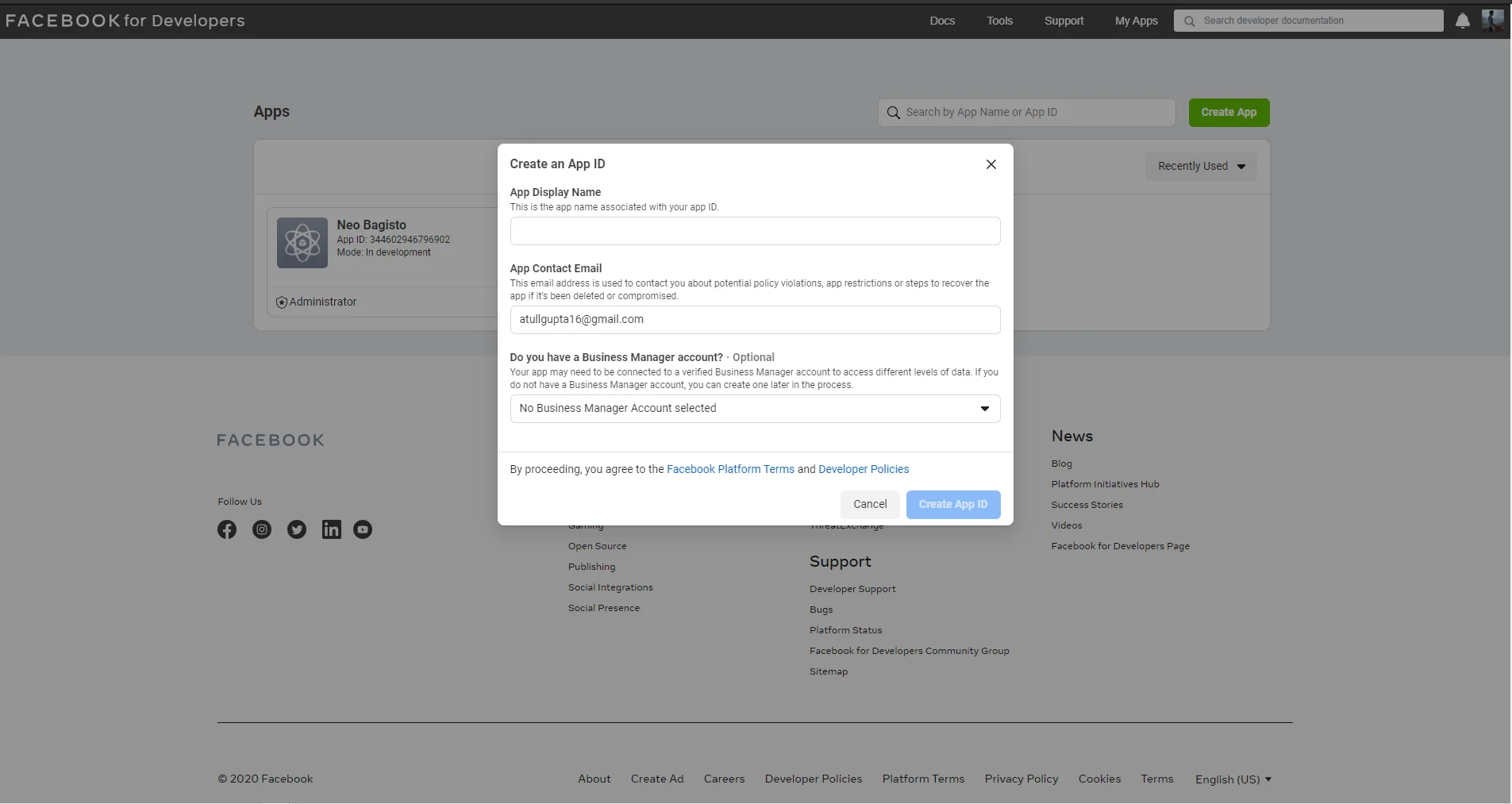Open the LinkedIn social icon in footer

click(x=331, y=529)
